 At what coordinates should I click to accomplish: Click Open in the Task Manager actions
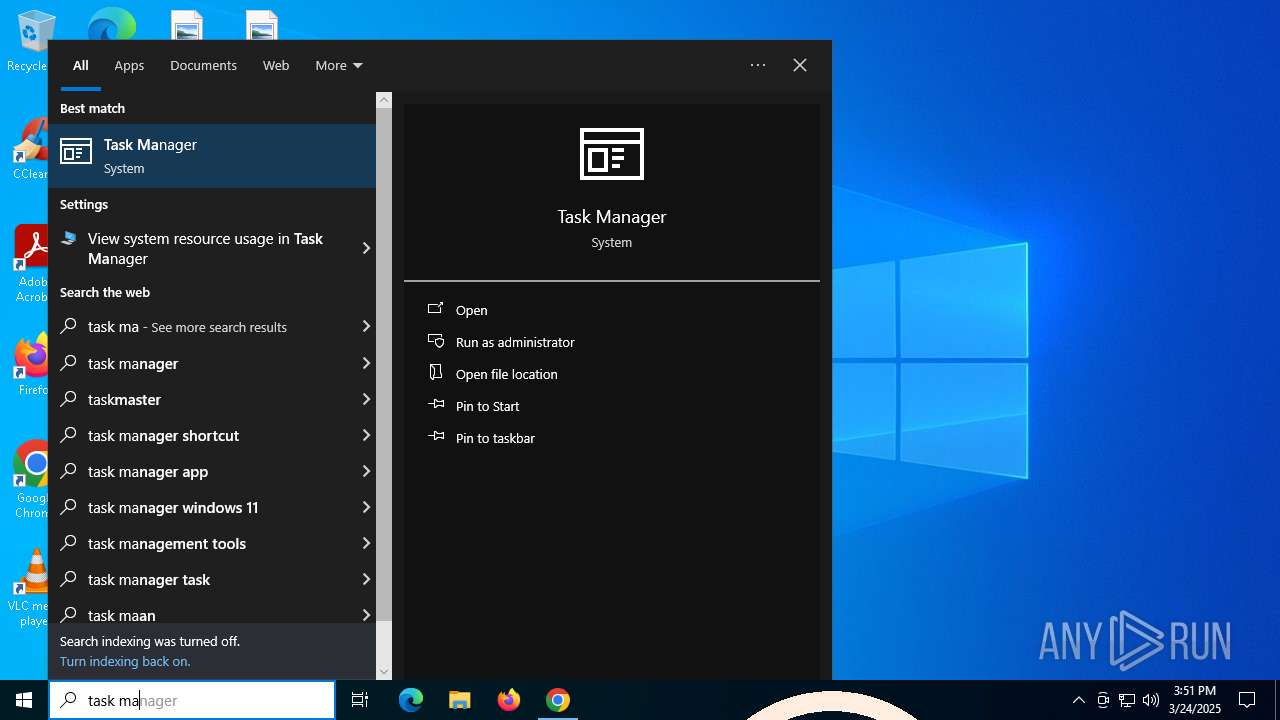[471, 310]
